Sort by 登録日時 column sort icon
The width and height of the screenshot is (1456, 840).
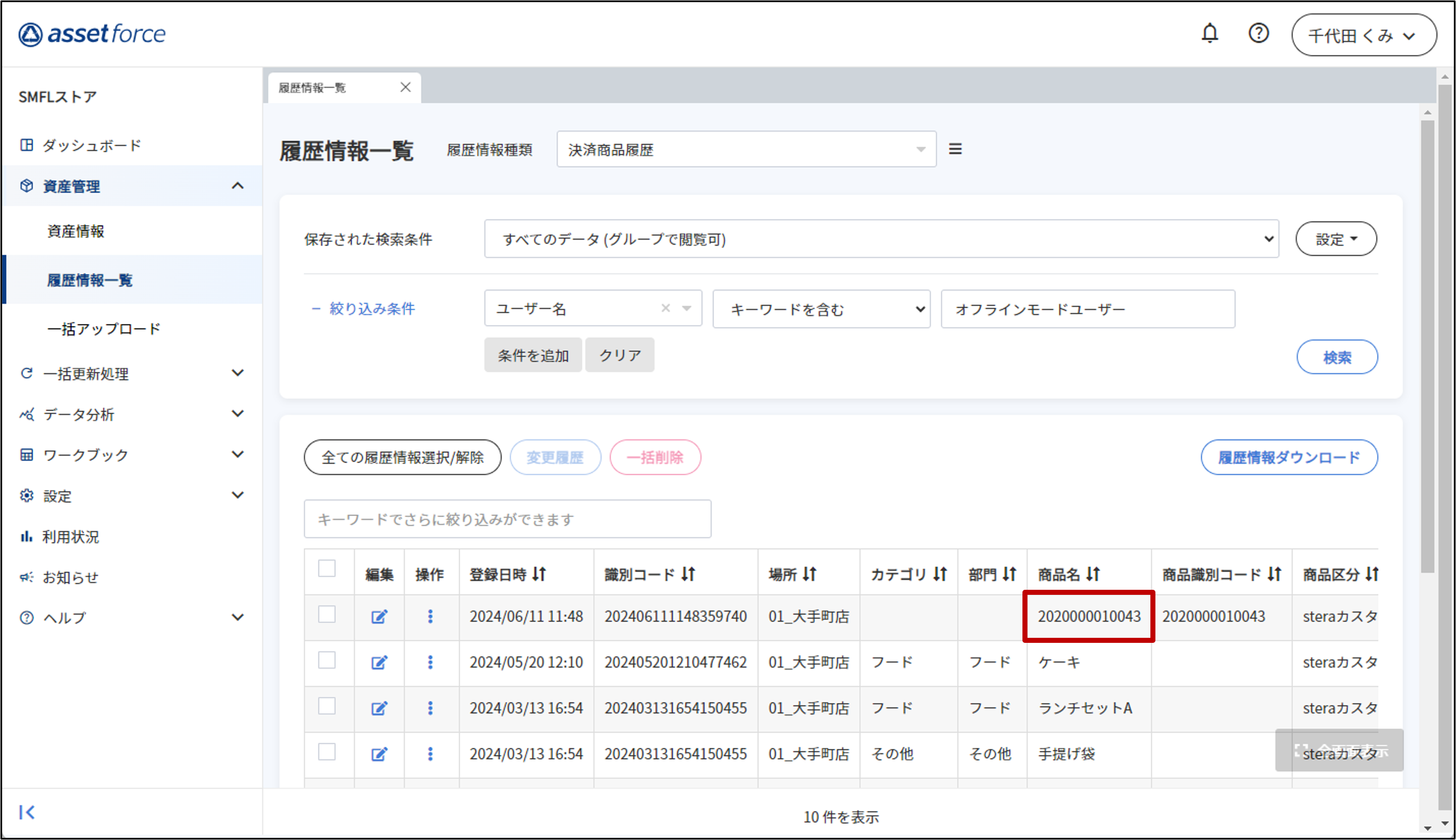coord(539,574)
